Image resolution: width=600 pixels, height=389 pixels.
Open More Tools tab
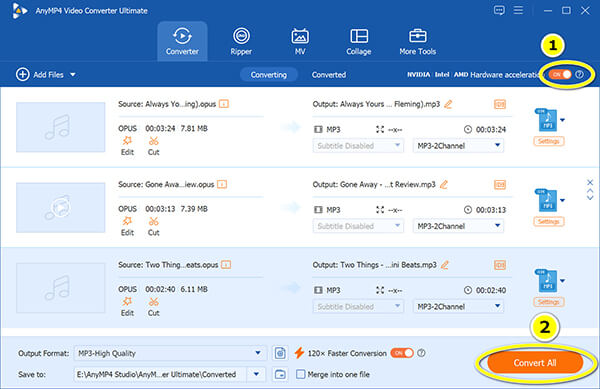[417, 41]
